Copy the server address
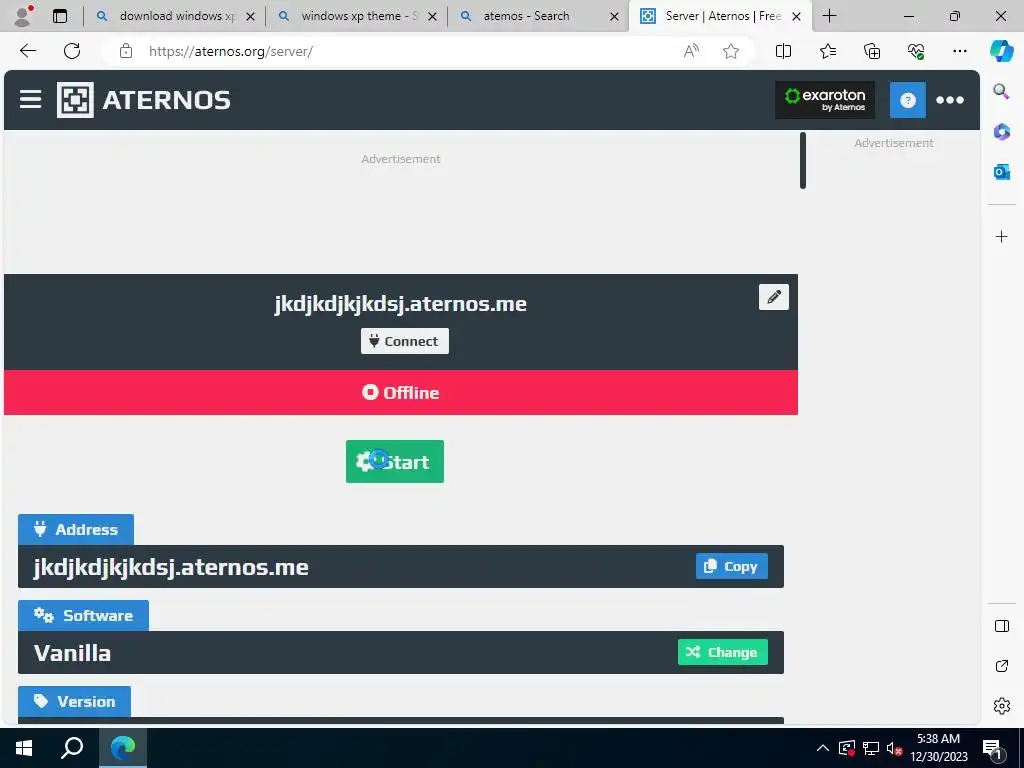This screenshot has width=1024, height=768. (731, 566)
